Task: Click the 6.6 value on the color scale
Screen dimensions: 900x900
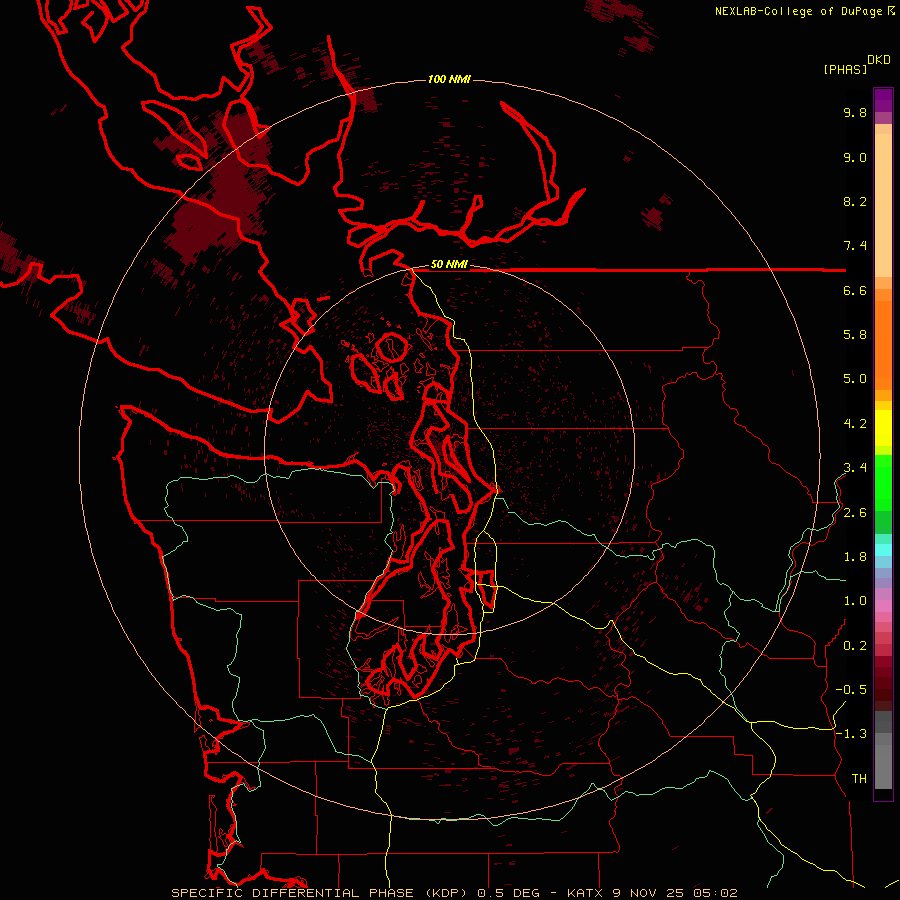Action: 855,290
